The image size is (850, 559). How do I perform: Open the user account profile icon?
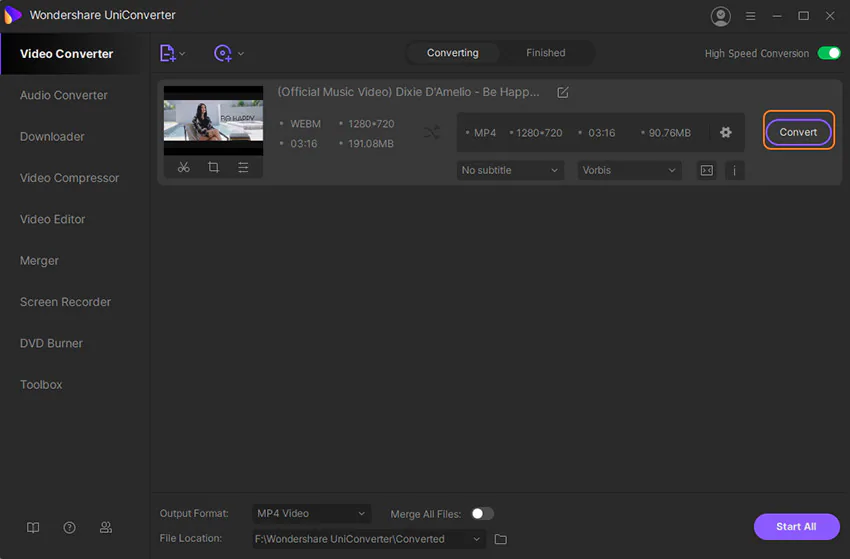click(x=720, y=16)
